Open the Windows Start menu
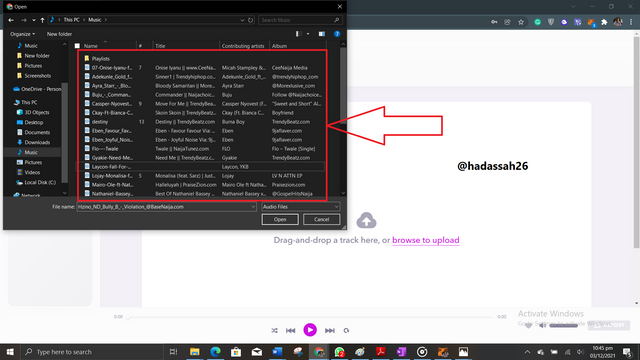The image size is (640, 360). pos(10,352)
